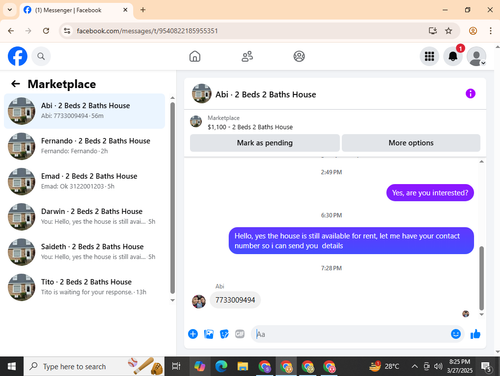Open a new browser tab
Screen dimensions: 500x376
[143, 10]
